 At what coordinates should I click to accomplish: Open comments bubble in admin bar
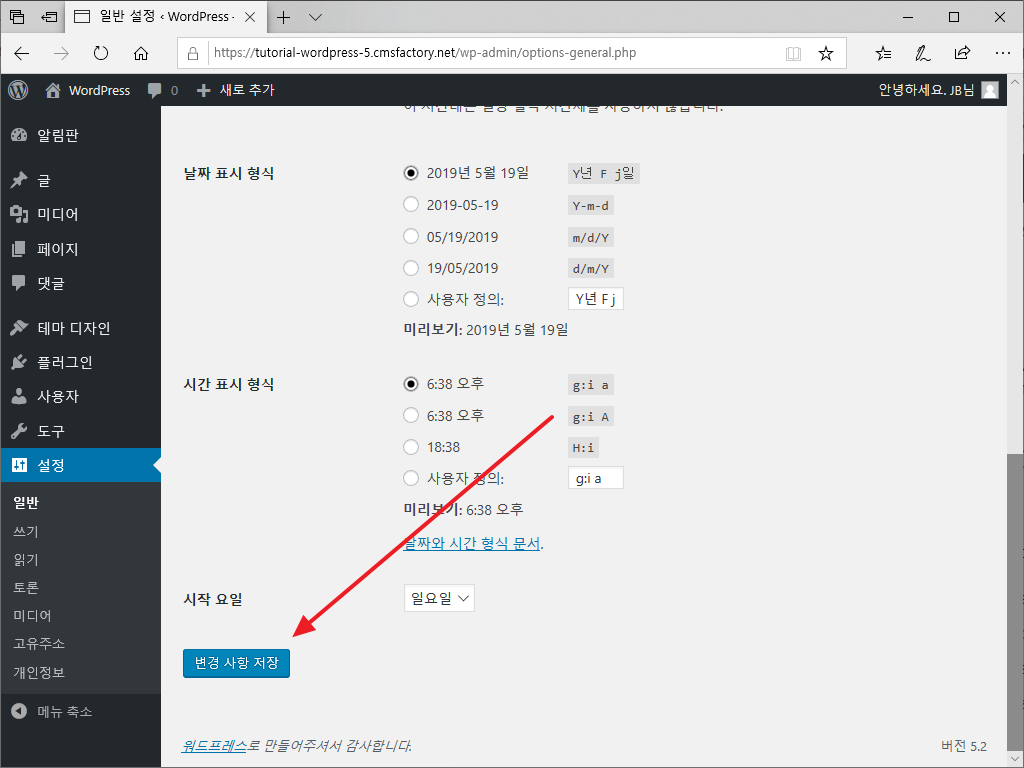162,91
